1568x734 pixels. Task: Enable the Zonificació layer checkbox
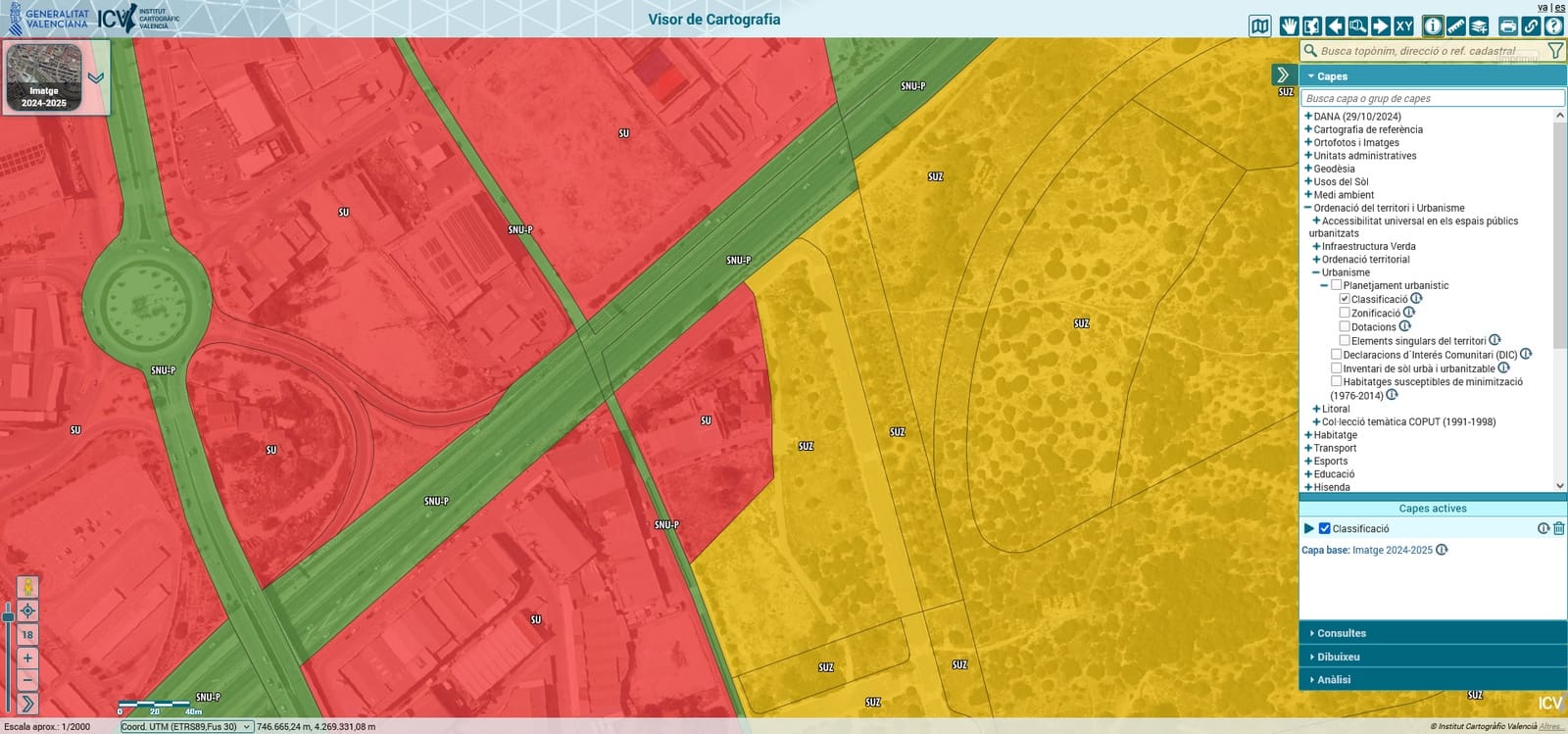(x=1345, y=313)
